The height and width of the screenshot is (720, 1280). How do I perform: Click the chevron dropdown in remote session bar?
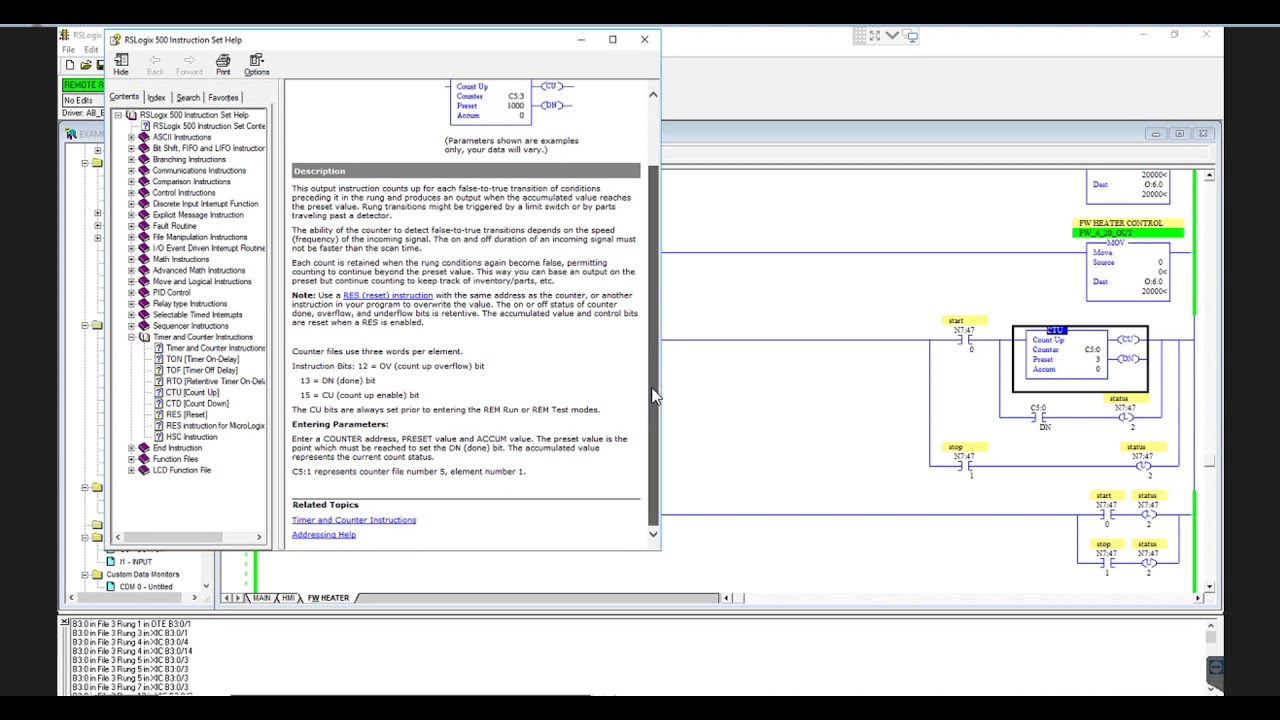[892, 36]
